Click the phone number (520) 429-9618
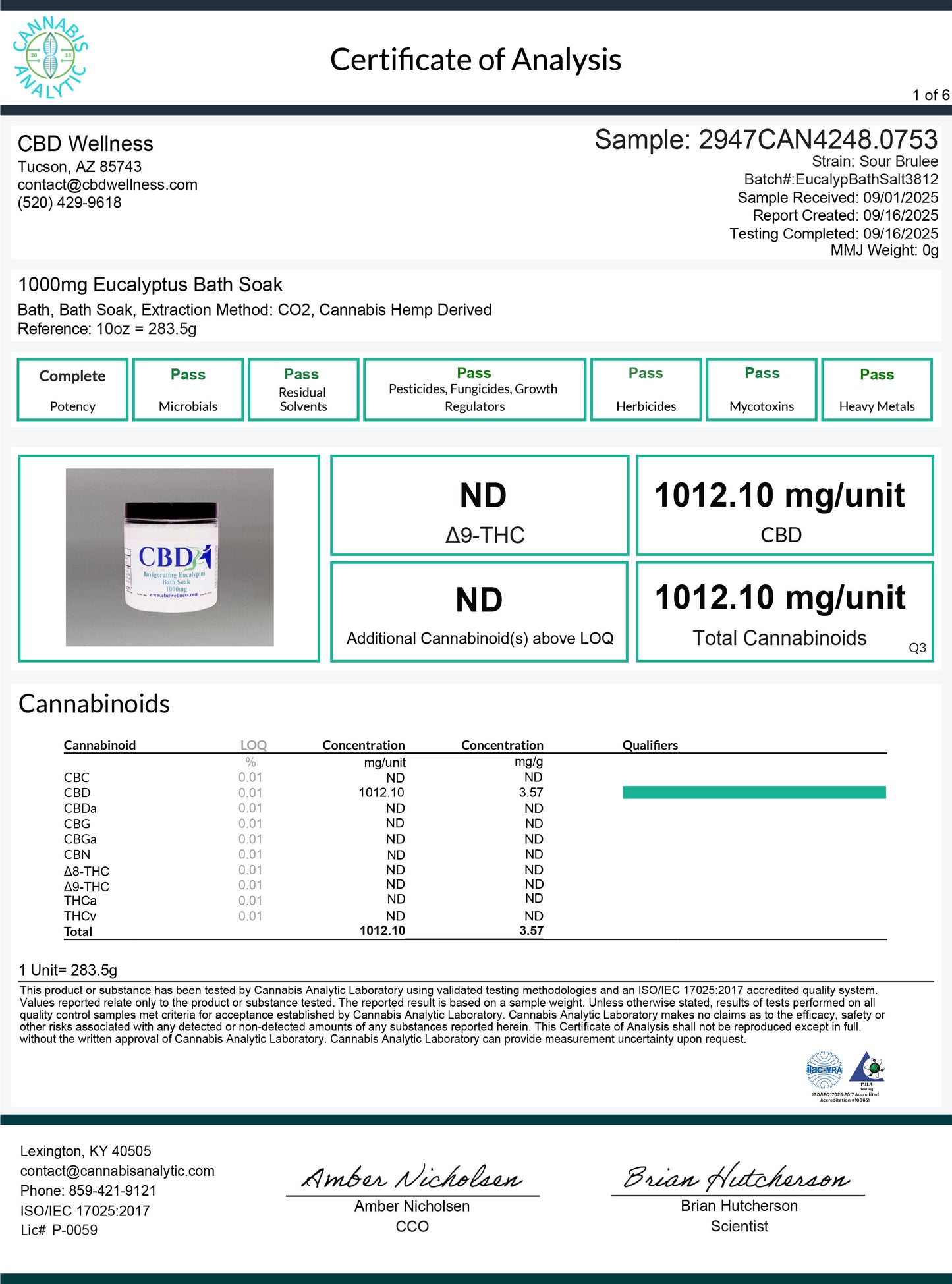Image resolution: width=952 pixels, height=1284 pixels. pyautogui.click(x=70, y=202)
